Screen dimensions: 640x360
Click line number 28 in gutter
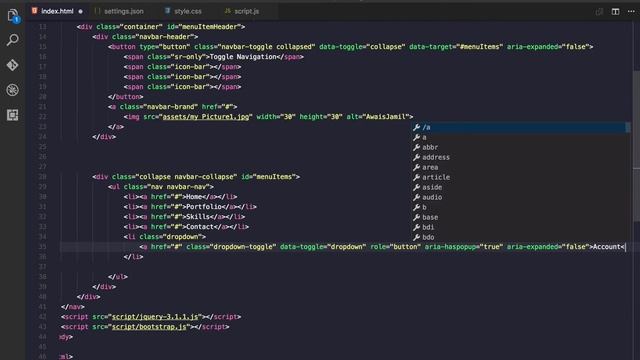pyautogui.click(x=43, y=177)
